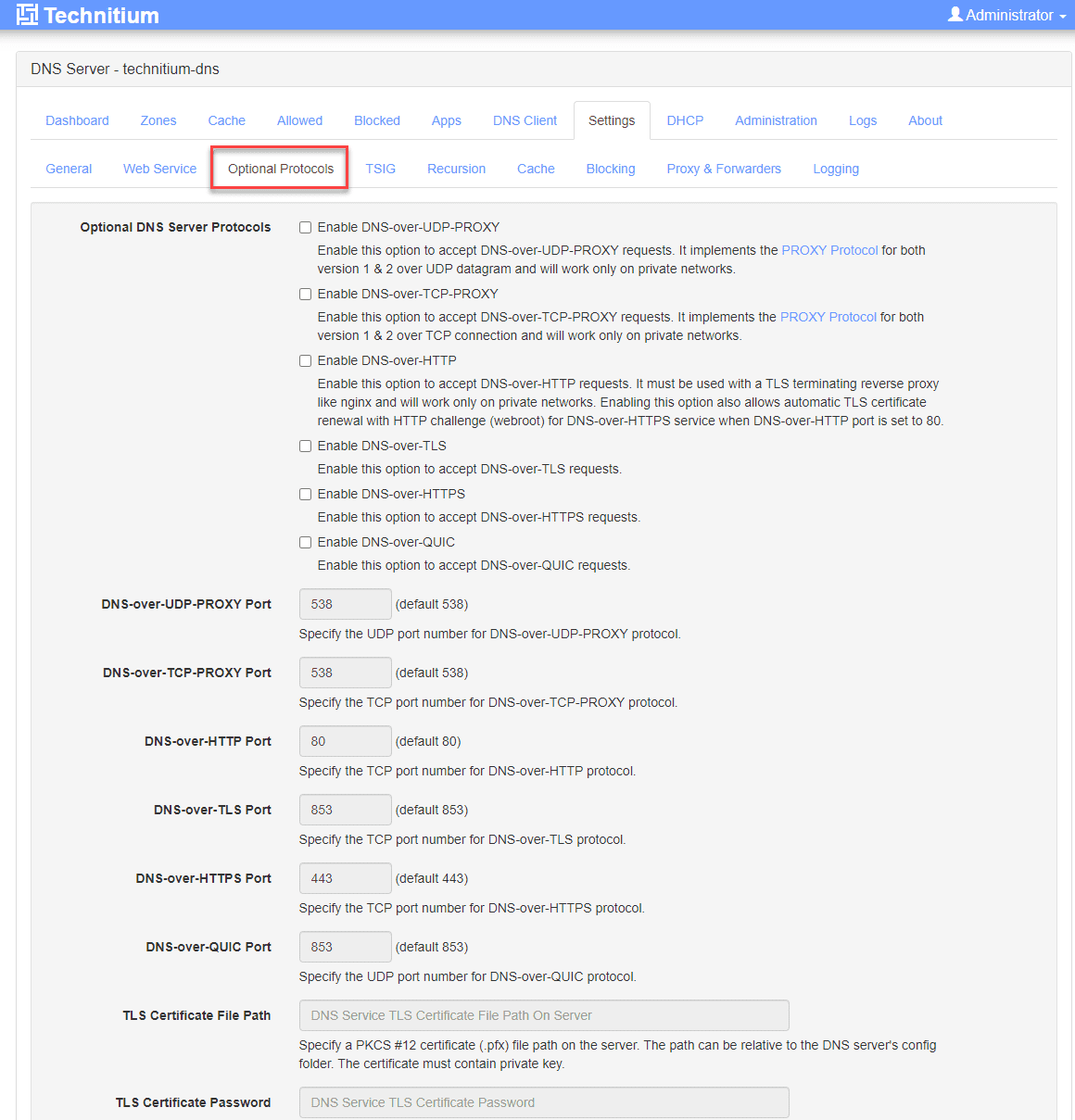Switch to the Apps tab
This screenshot has width=1075, height=1120.
click(x=446, y=120)
